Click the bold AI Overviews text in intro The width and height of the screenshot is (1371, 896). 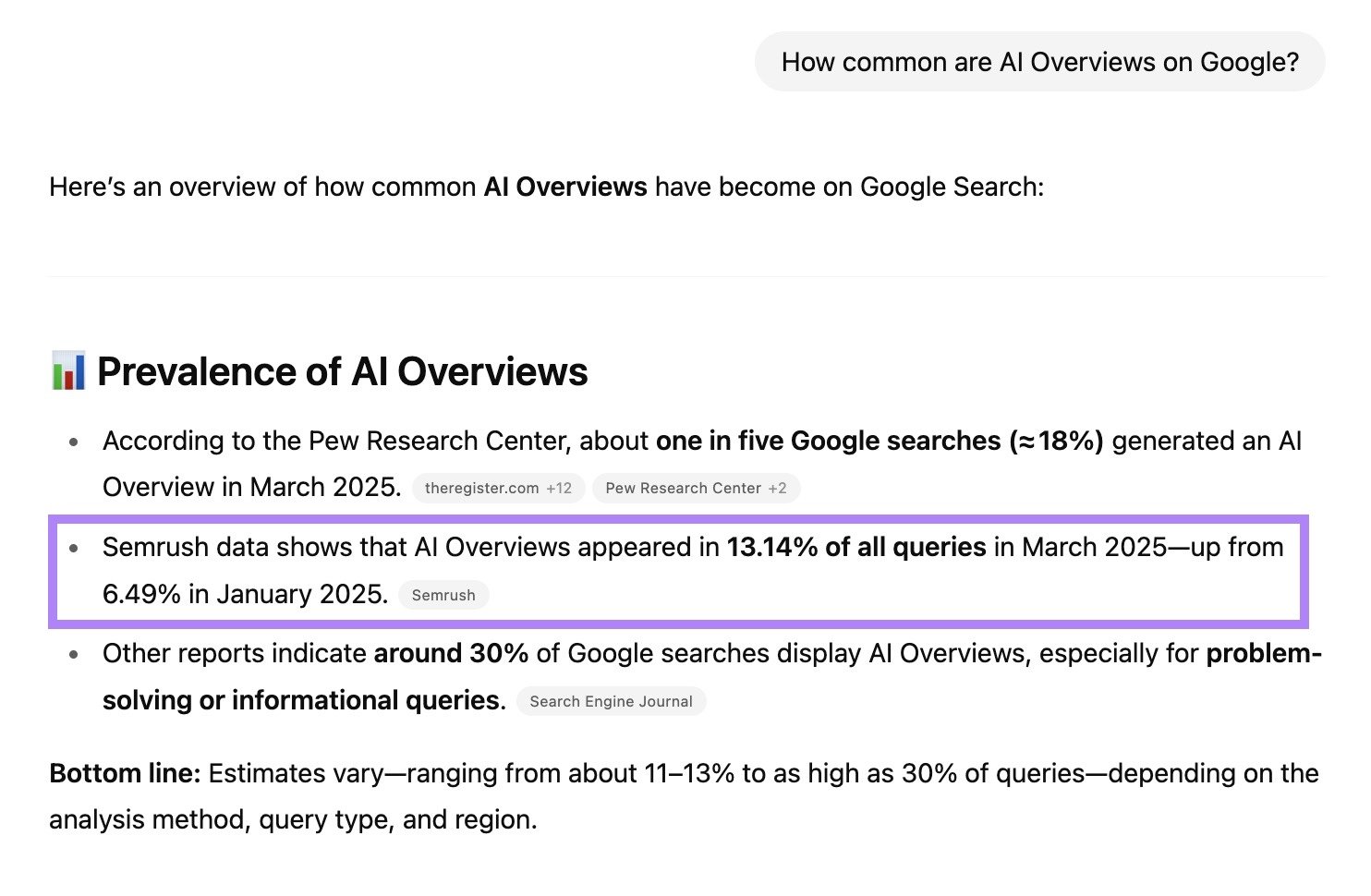566,187
